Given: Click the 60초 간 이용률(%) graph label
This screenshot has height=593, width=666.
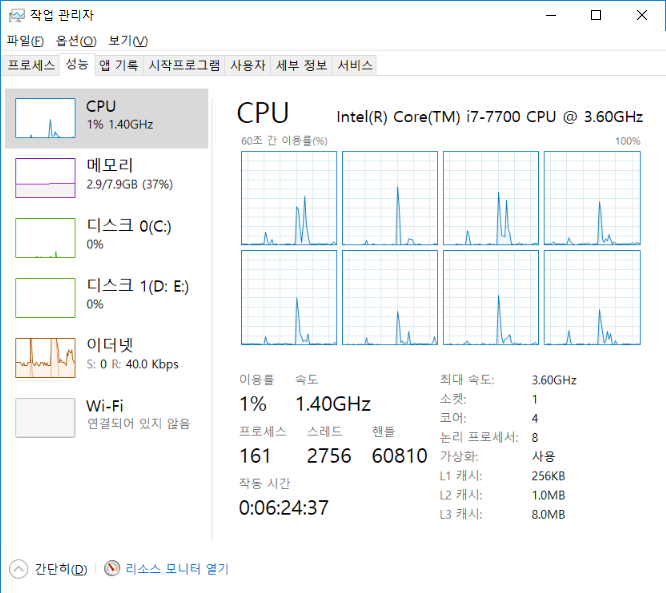Looking at the screenshot, I should [x=284, y=141].
